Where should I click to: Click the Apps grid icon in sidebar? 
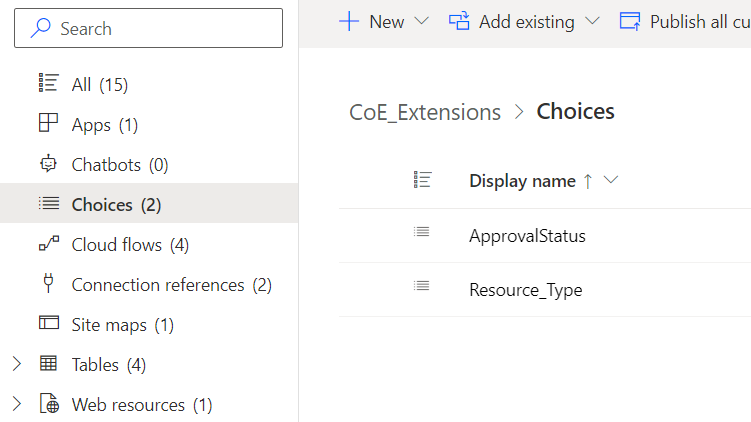48,123
